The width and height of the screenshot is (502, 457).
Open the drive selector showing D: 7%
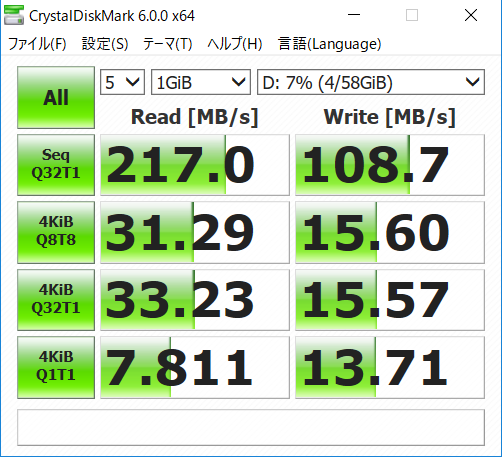tap(371, 82)
